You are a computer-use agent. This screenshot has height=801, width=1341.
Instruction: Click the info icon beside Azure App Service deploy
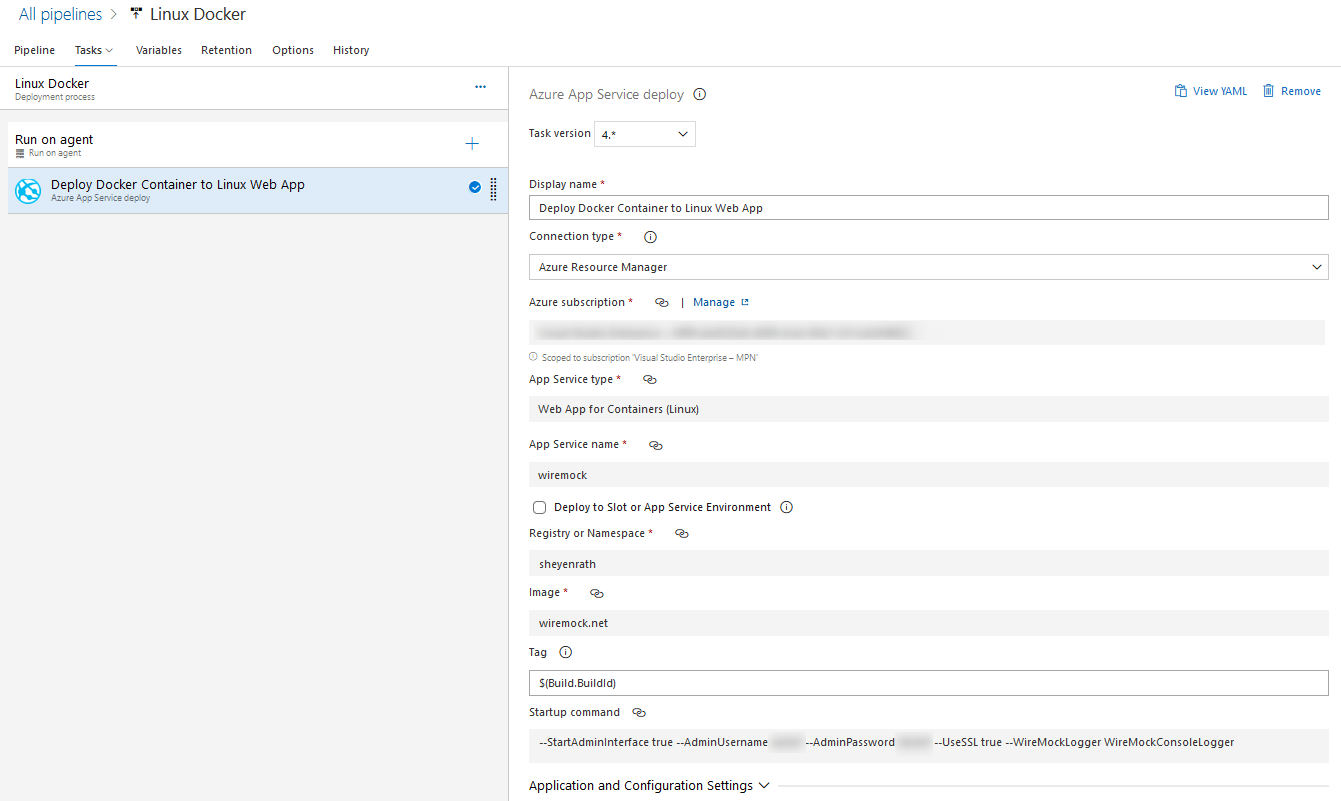[700, 95]
